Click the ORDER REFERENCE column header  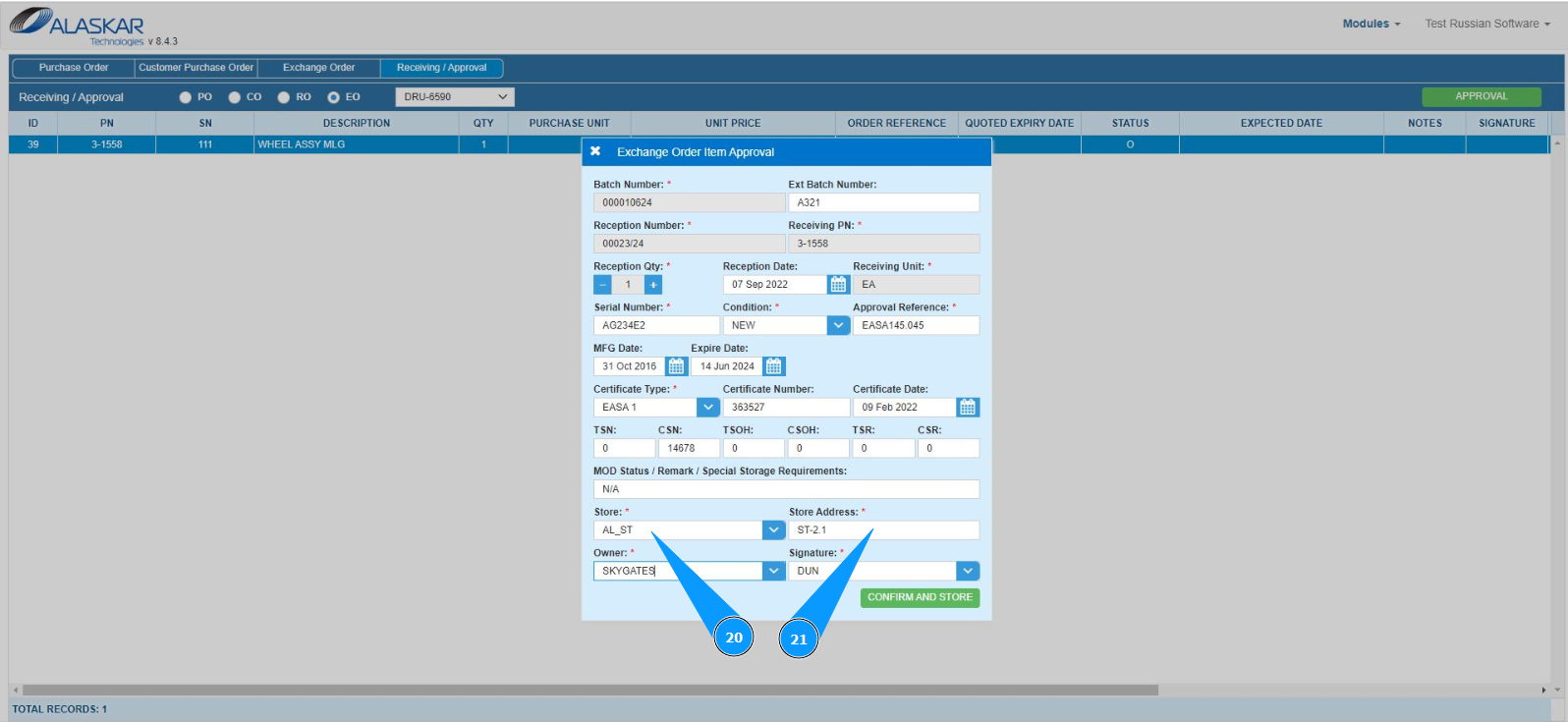tap(897, 123)
